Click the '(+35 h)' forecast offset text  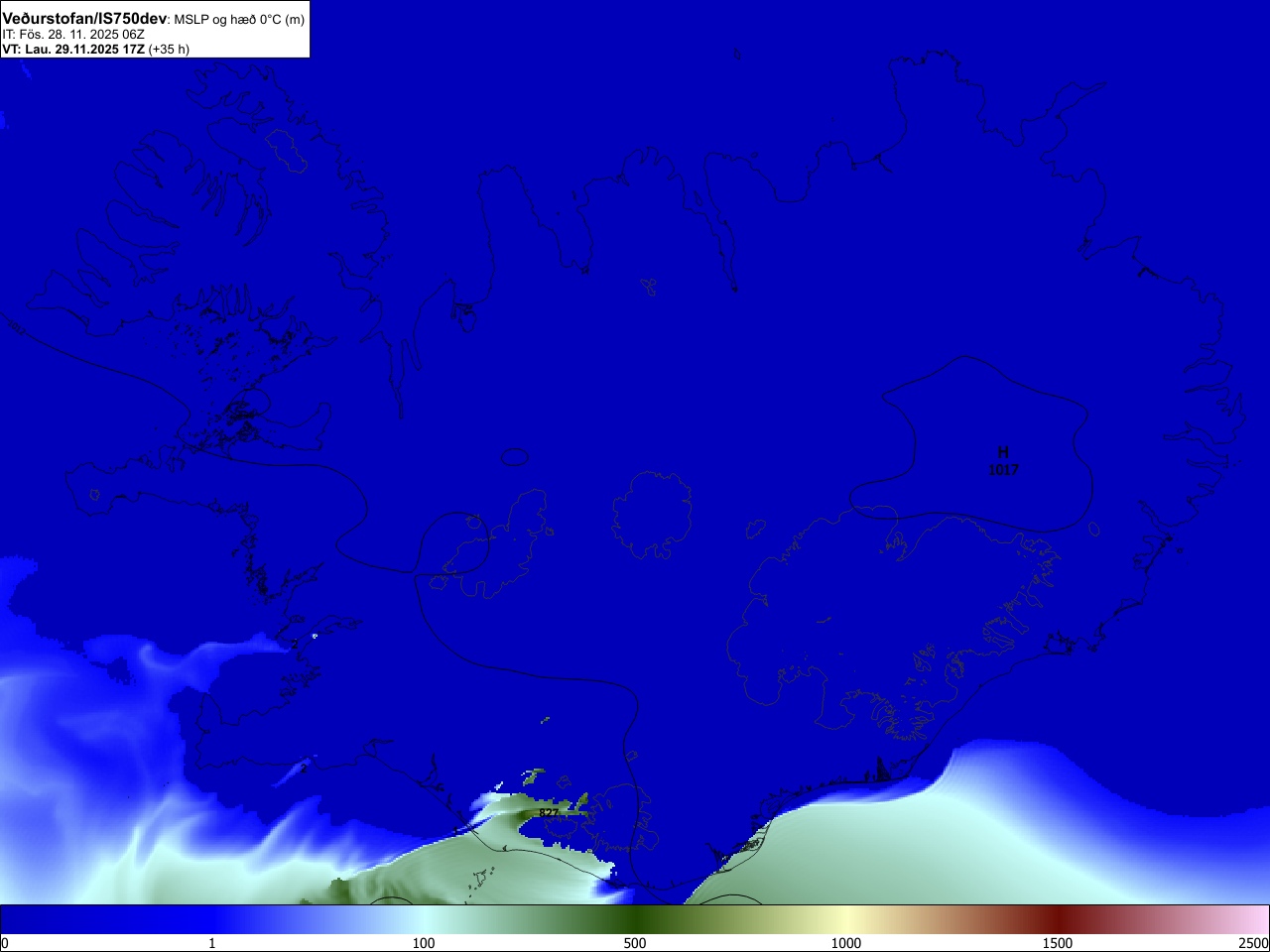(x=169, y=49)
